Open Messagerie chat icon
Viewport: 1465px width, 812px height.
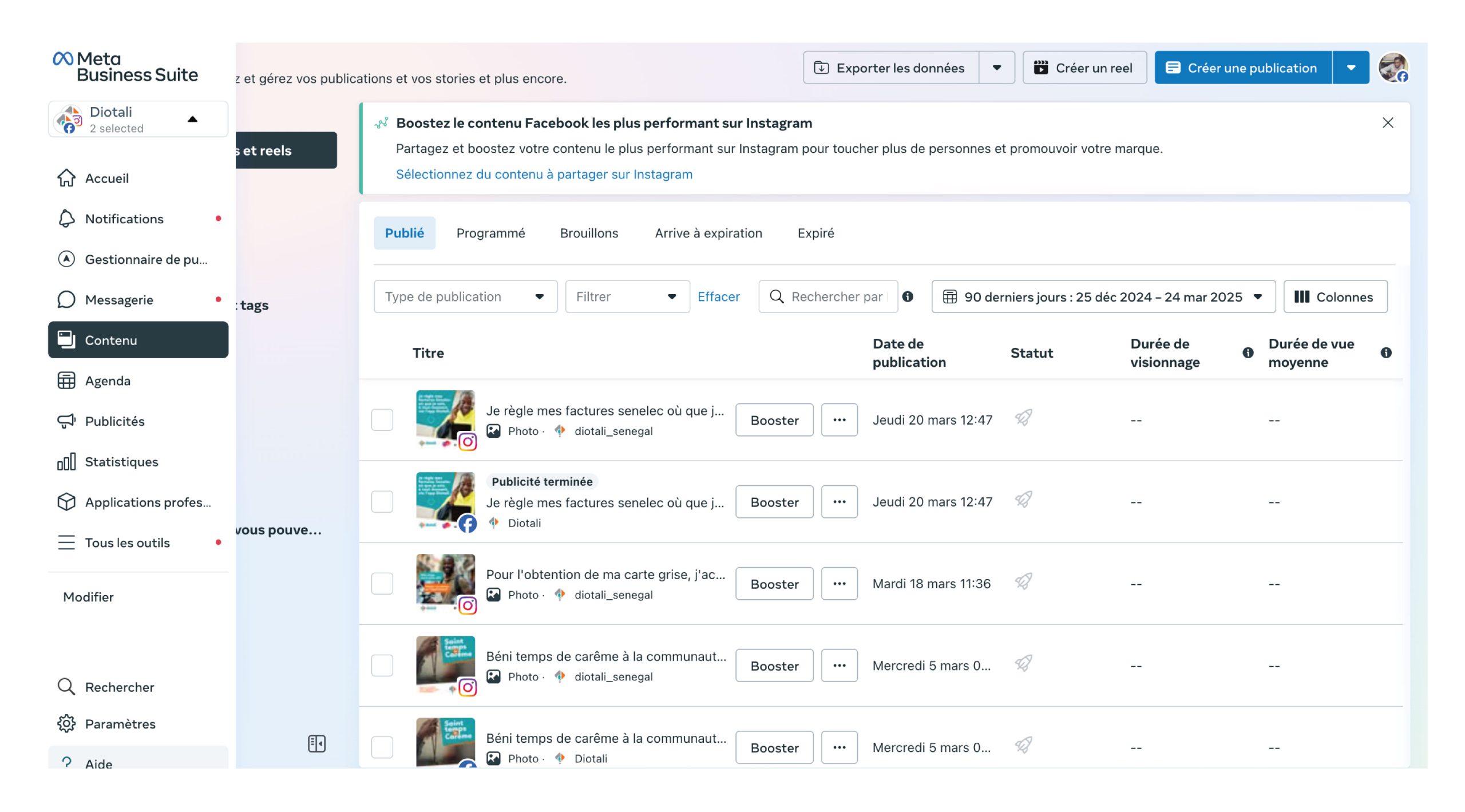point(66,300)
